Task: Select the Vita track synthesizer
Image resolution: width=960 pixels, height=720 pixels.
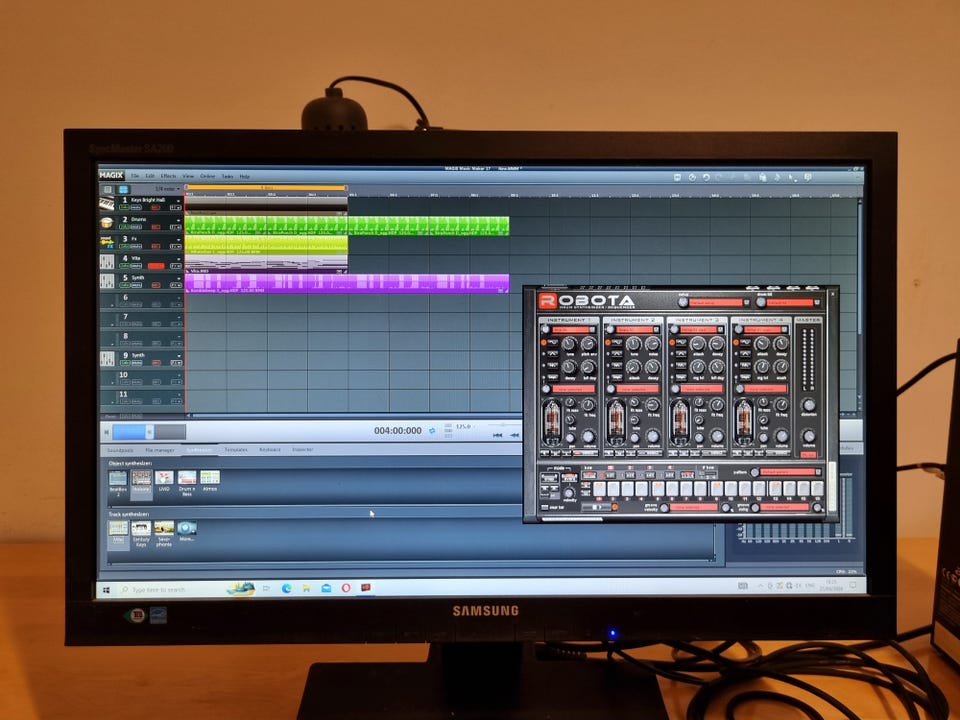Action: click(118, 528)
